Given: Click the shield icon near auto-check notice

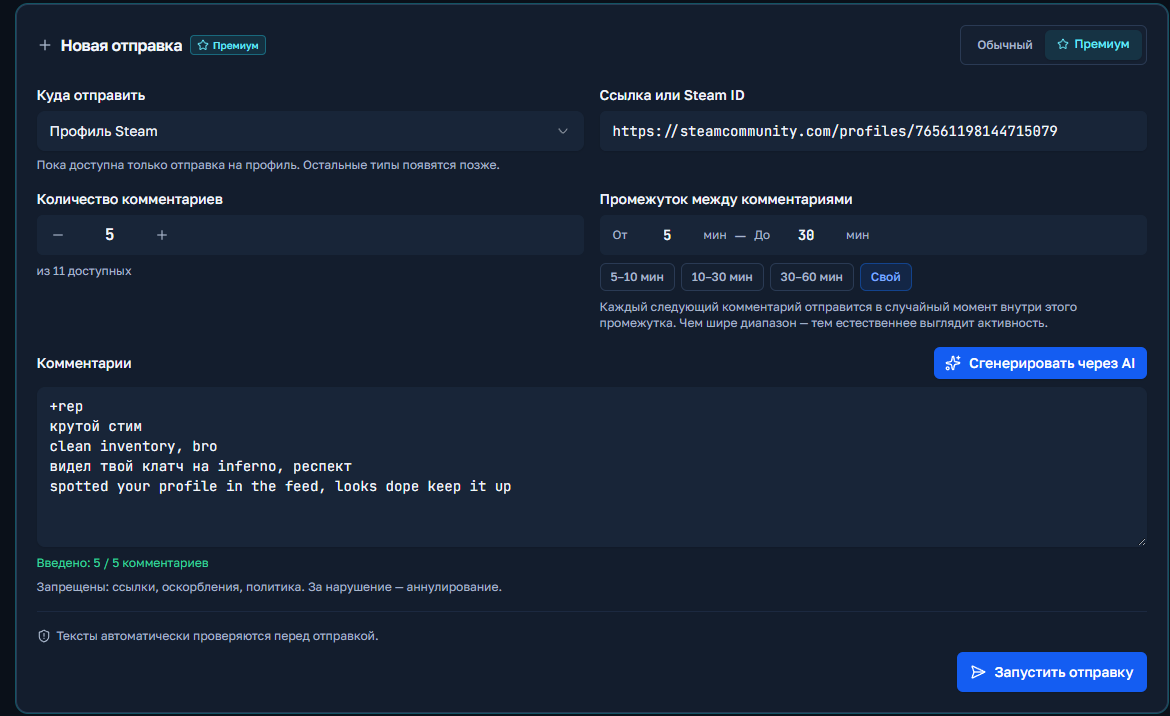Looking at the screenshot, I should pos(44,636).
